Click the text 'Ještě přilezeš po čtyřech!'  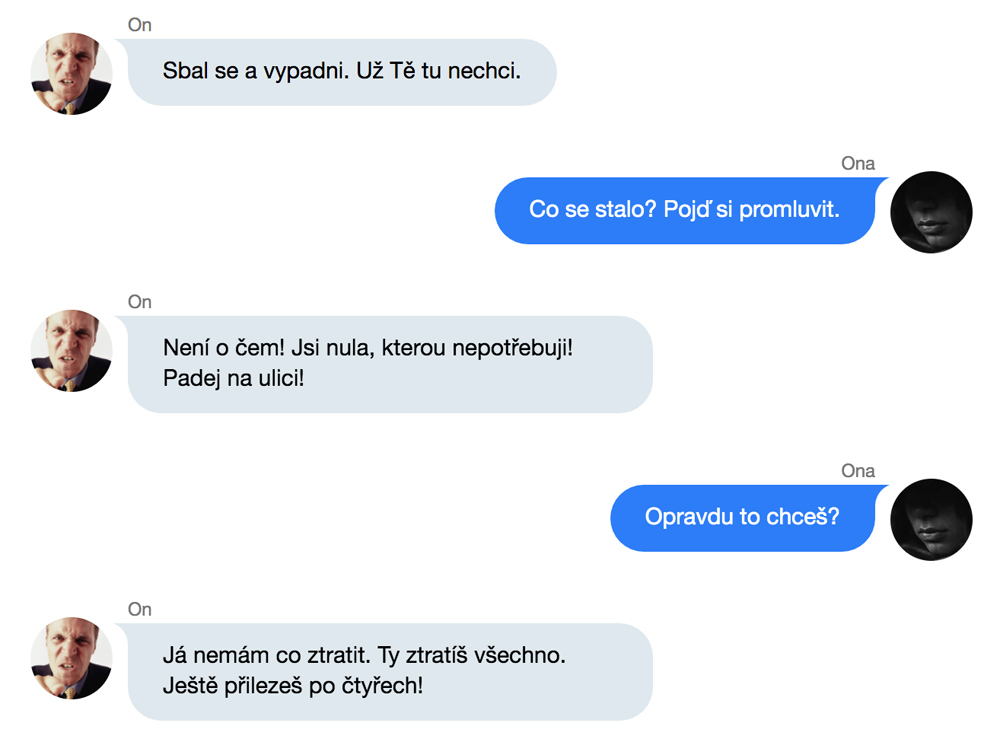(293, 686)
